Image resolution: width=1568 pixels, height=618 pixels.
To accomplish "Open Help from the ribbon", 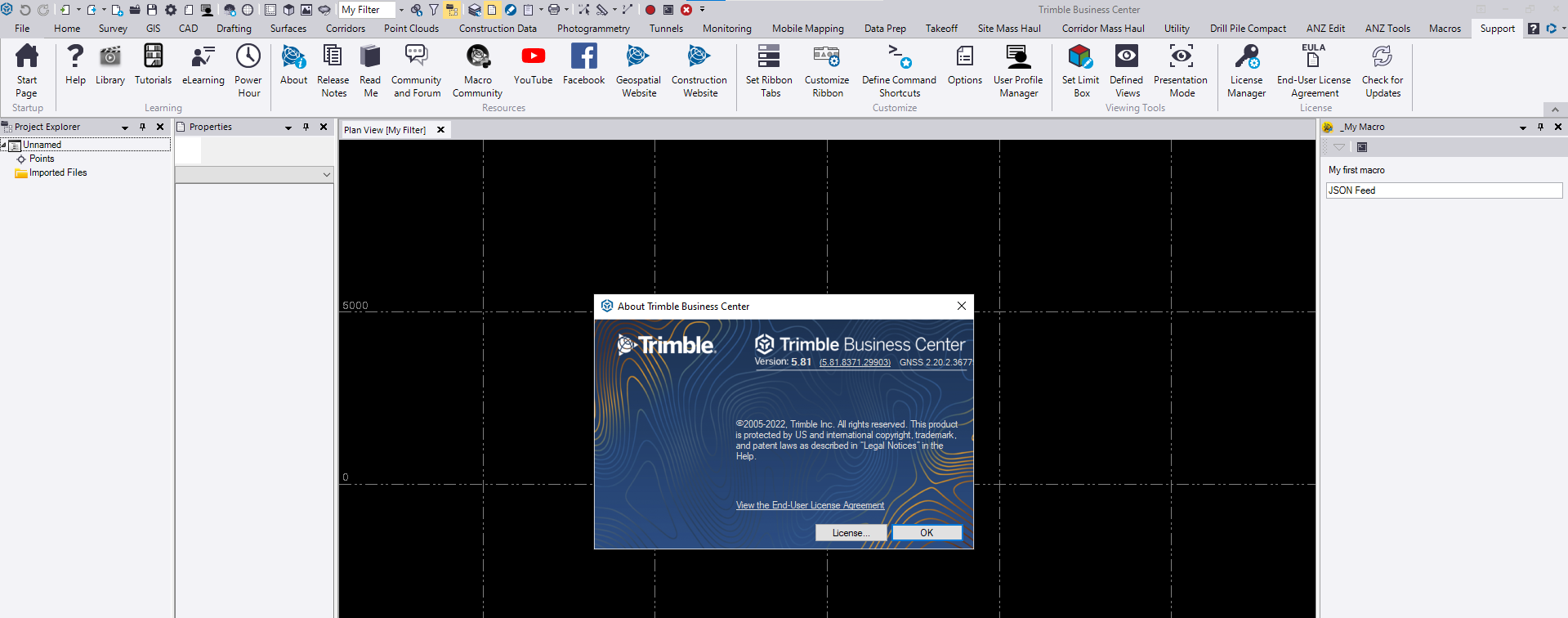I will pos(75,65).
